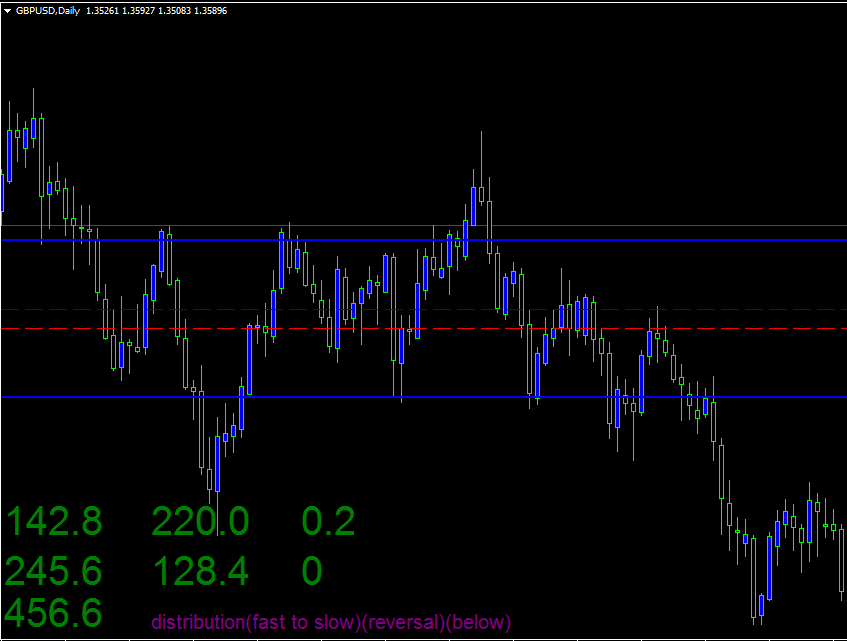Click the 220.0 indicator value

point(200,521)
